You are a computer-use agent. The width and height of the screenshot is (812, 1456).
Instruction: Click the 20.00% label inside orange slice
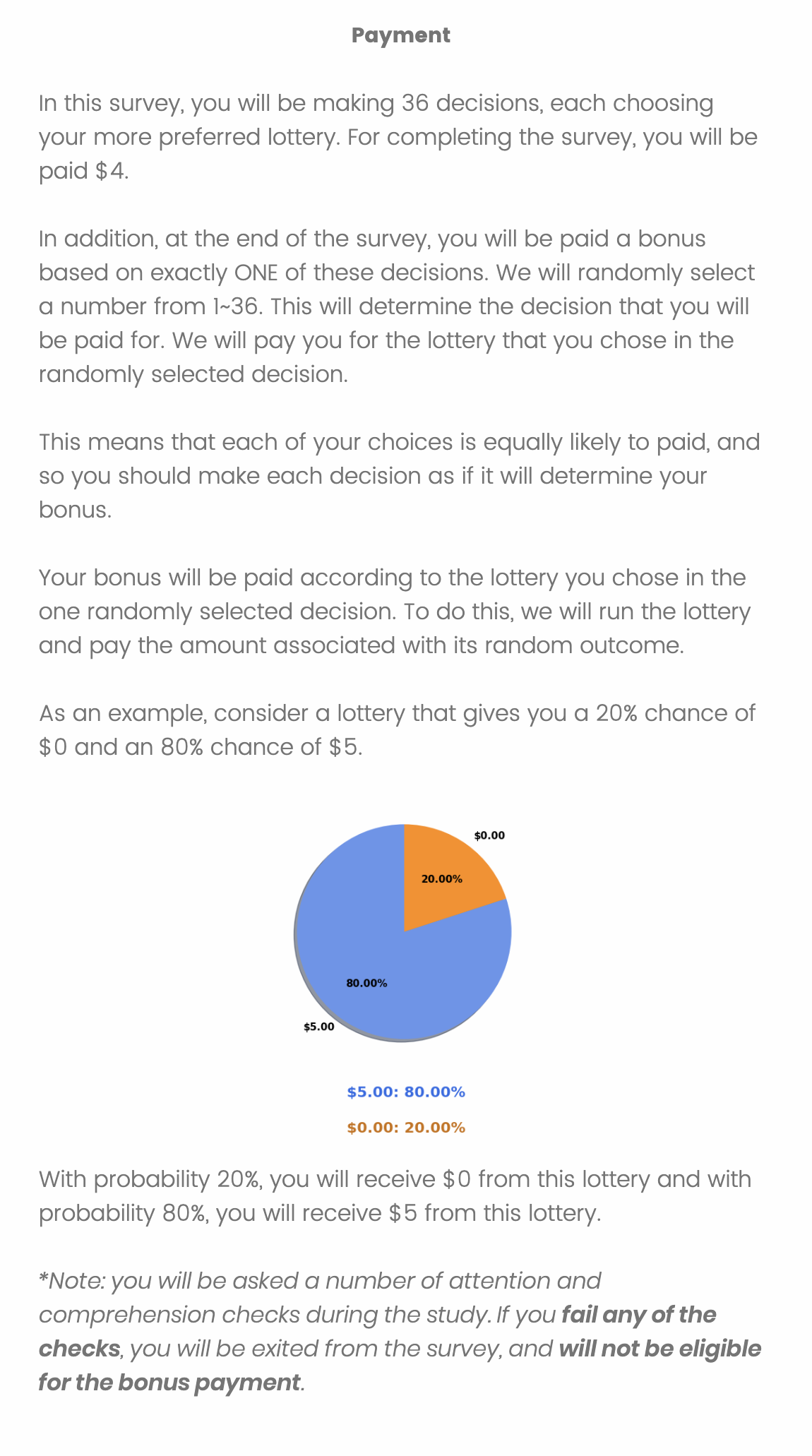[x=441, y=879]
